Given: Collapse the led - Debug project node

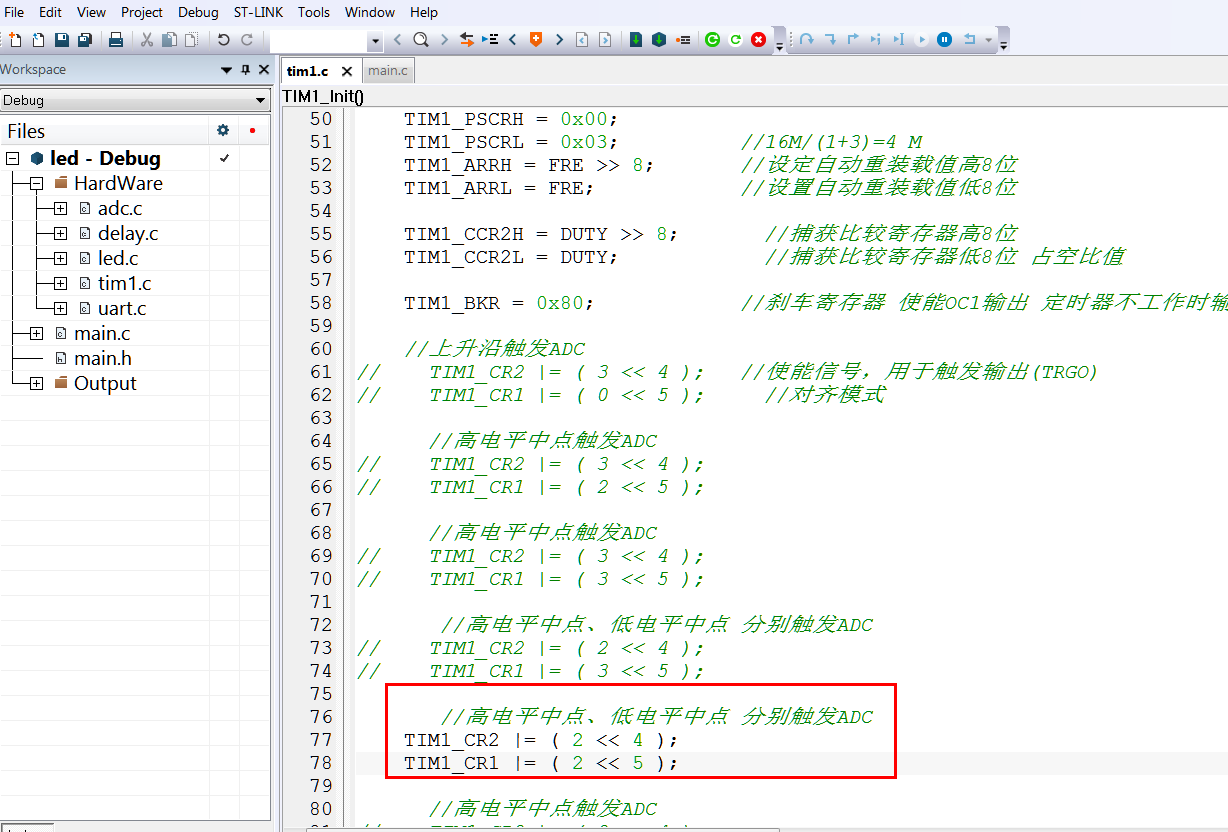Looking at the screenshot, I should [13, 159].
